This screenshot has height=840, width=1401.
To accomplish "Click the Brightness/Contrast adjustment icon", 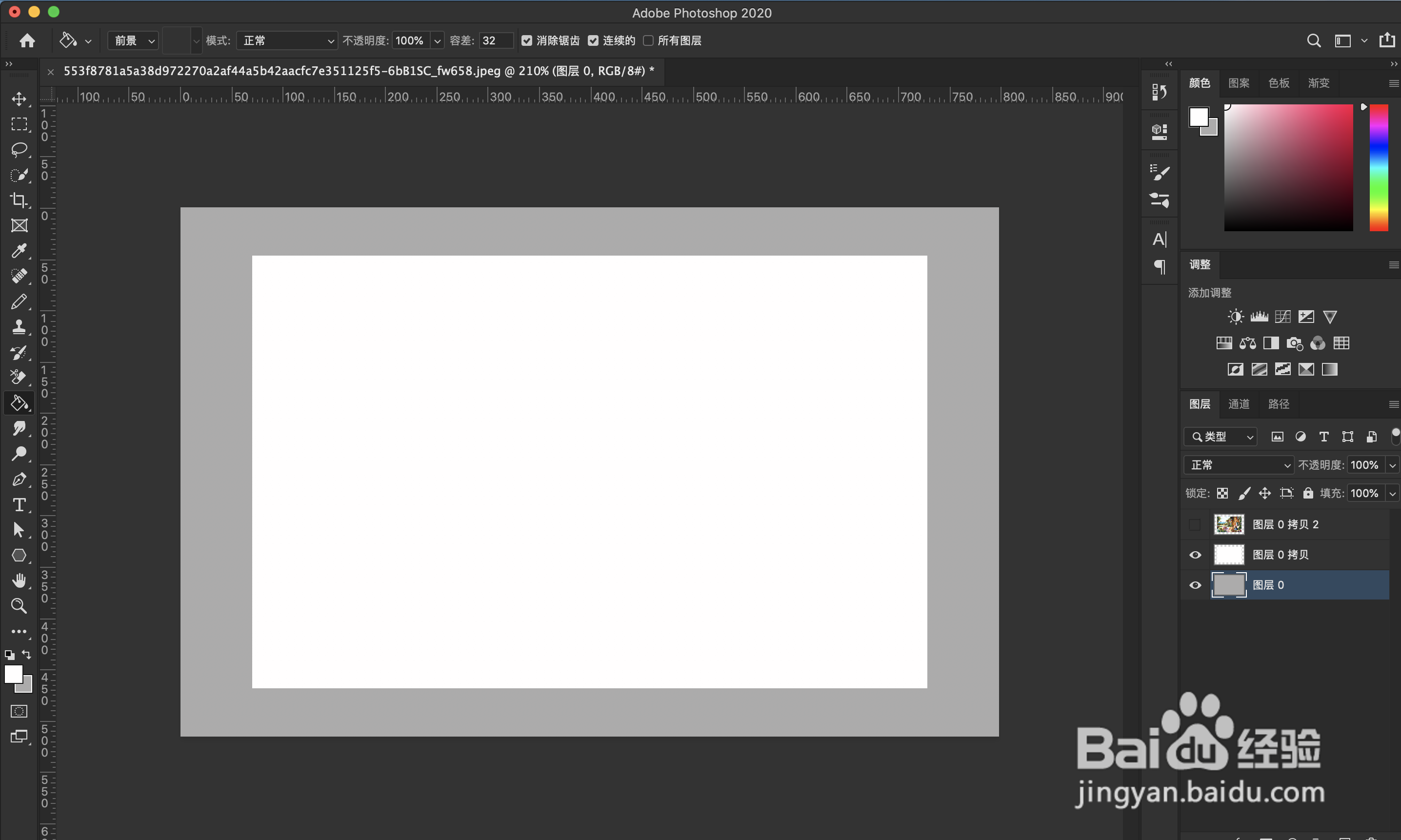I will (1235, 317).
